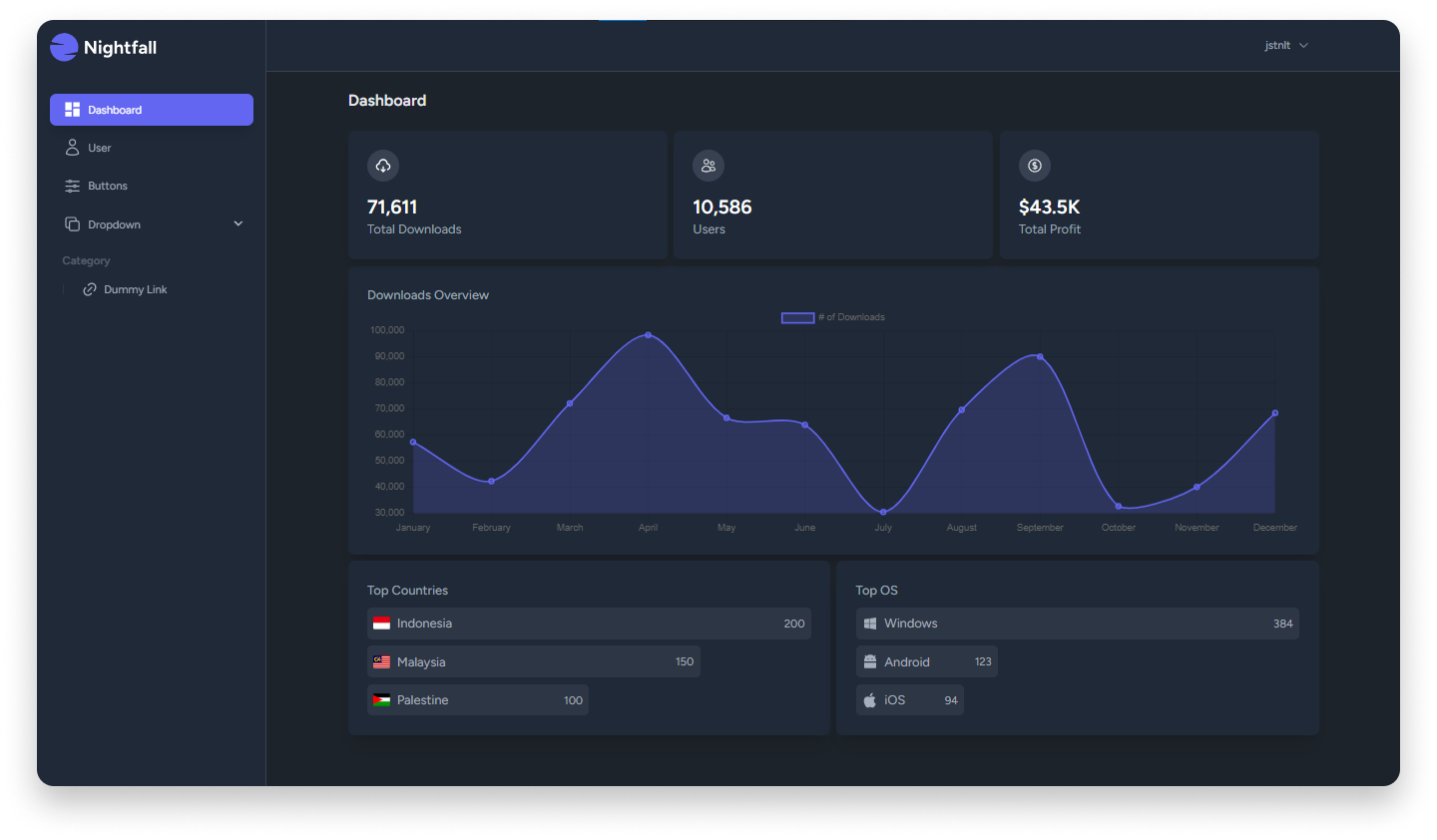Viewport: 1437px width, 840px height.
Task: Click the Android value 123
Action: coord(983,661)
